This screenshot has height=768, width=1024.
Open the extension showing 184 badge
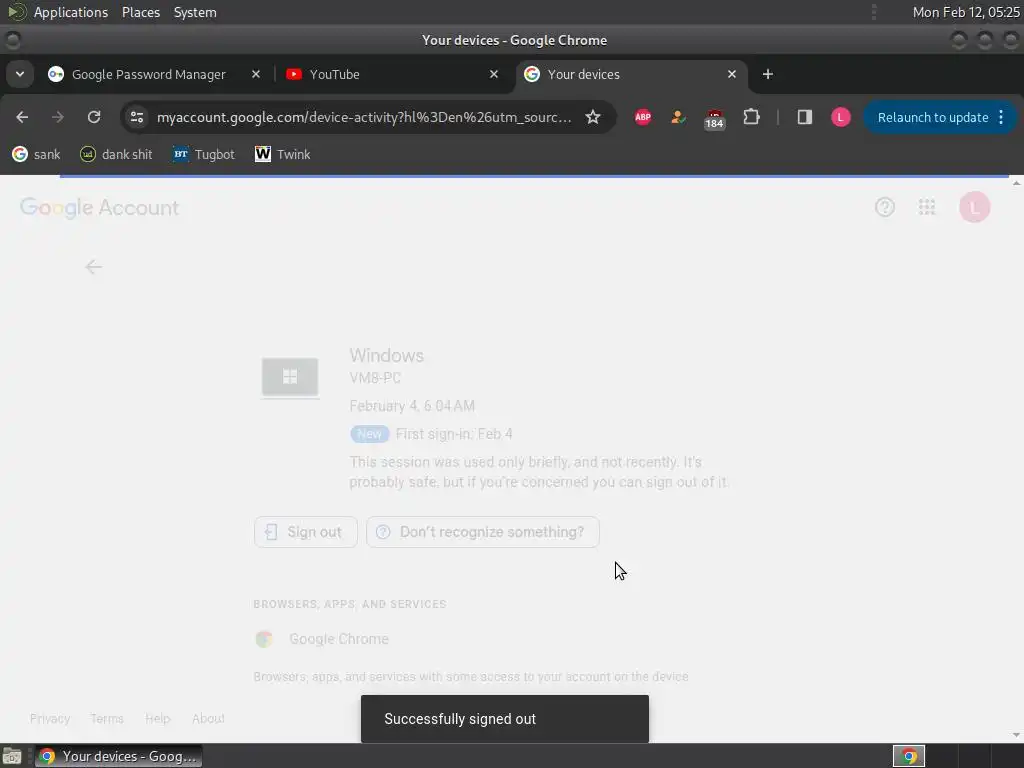coord(714,119)
